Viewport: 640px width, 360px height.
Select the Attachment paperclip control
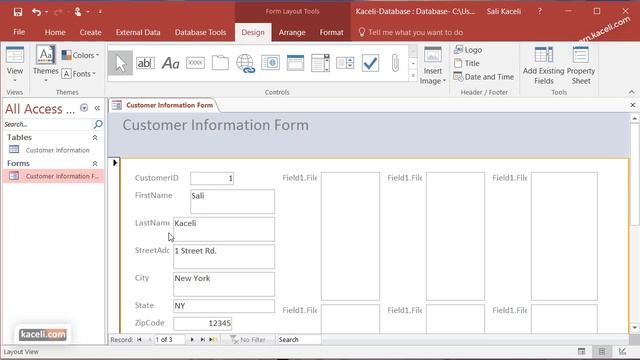[395, 63]
